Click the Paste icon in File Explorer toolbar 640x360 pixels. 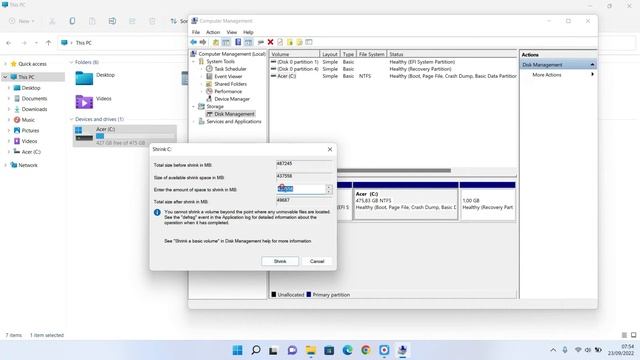92,21
